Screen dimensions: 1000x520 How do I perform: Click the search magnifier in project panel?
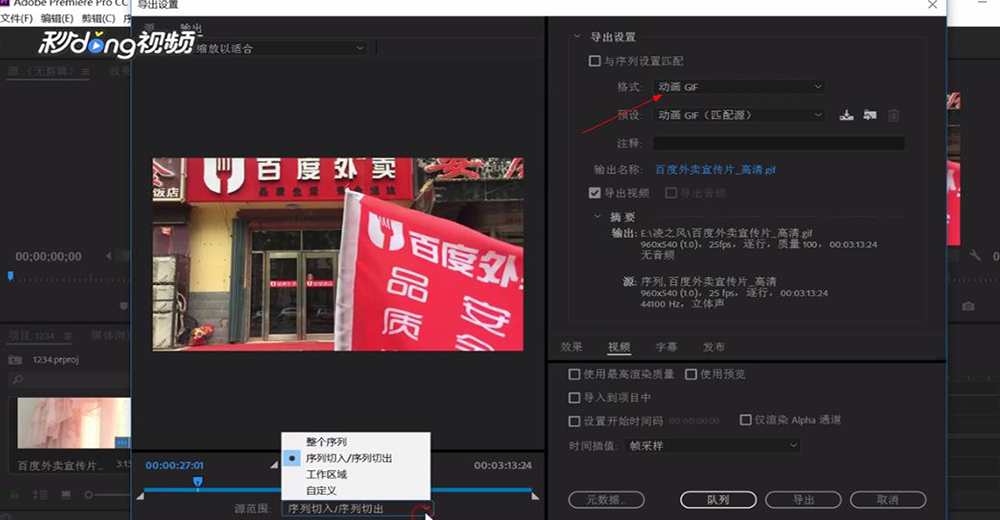17,380
